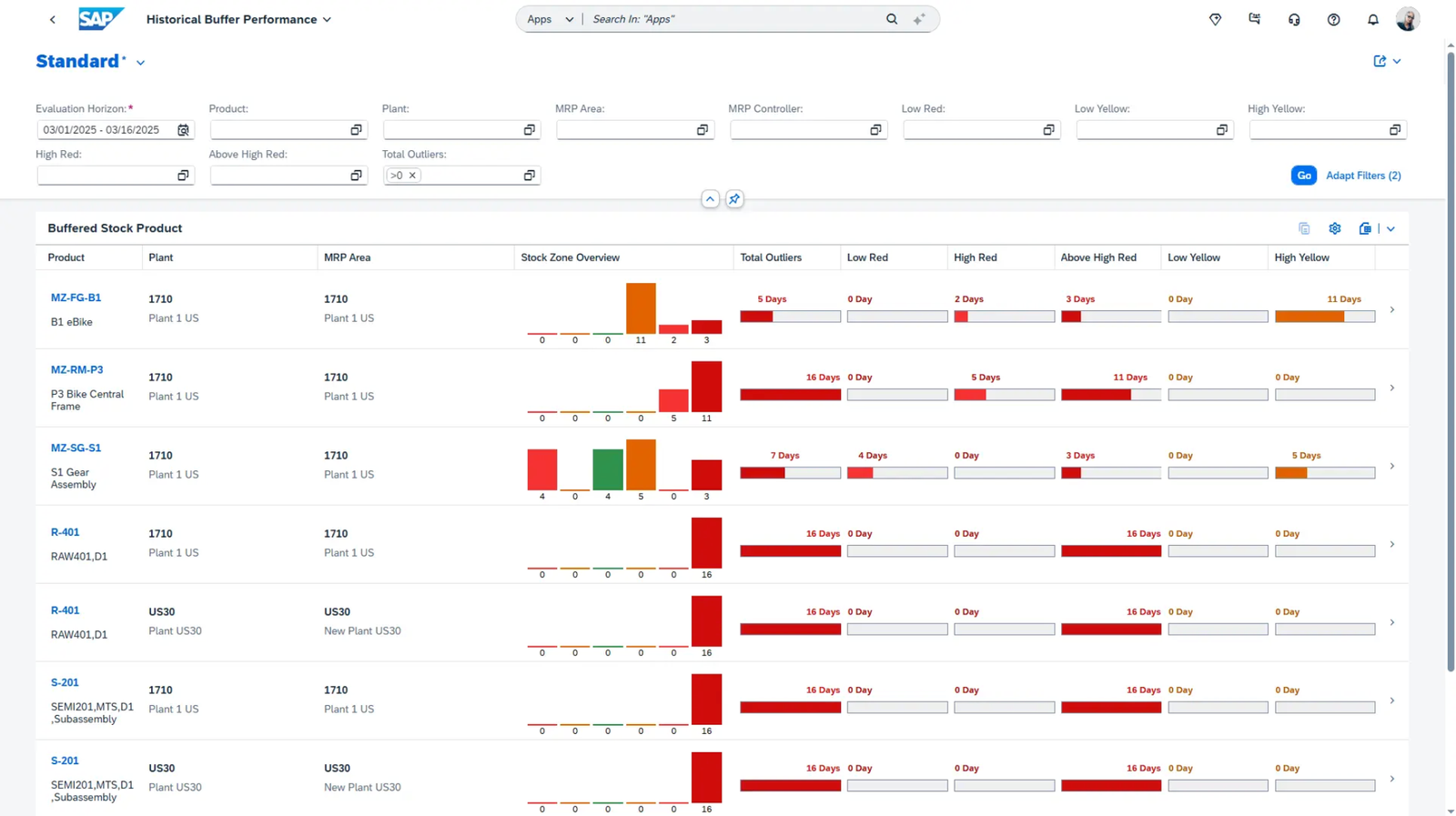Click High Yellow bar for MZ-FG-B1
1456x816 pixels.
coord(1324,317)
